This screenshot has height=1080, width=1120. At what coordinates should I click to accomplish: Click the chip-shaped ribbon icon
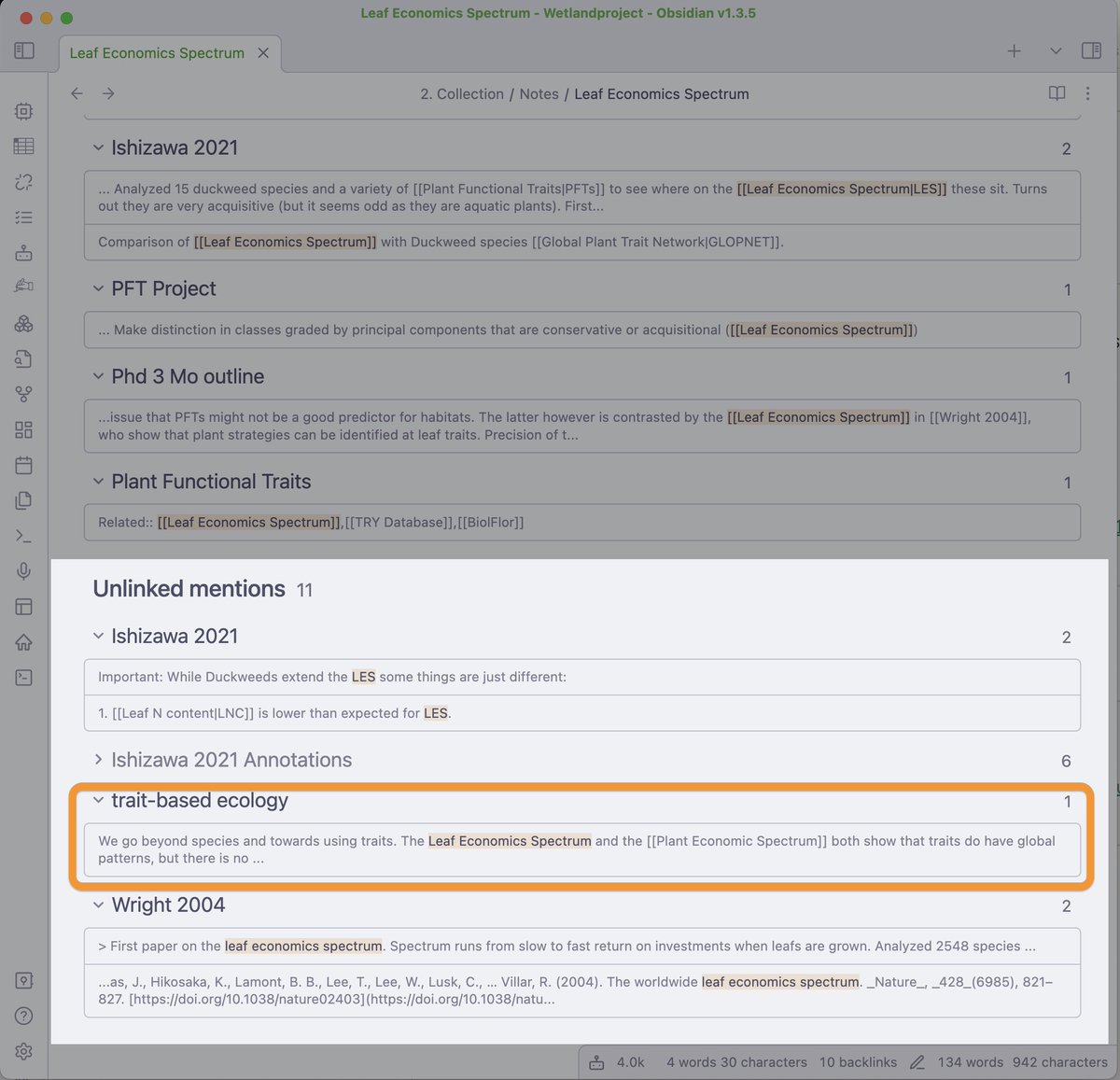[x=24, y=111]
